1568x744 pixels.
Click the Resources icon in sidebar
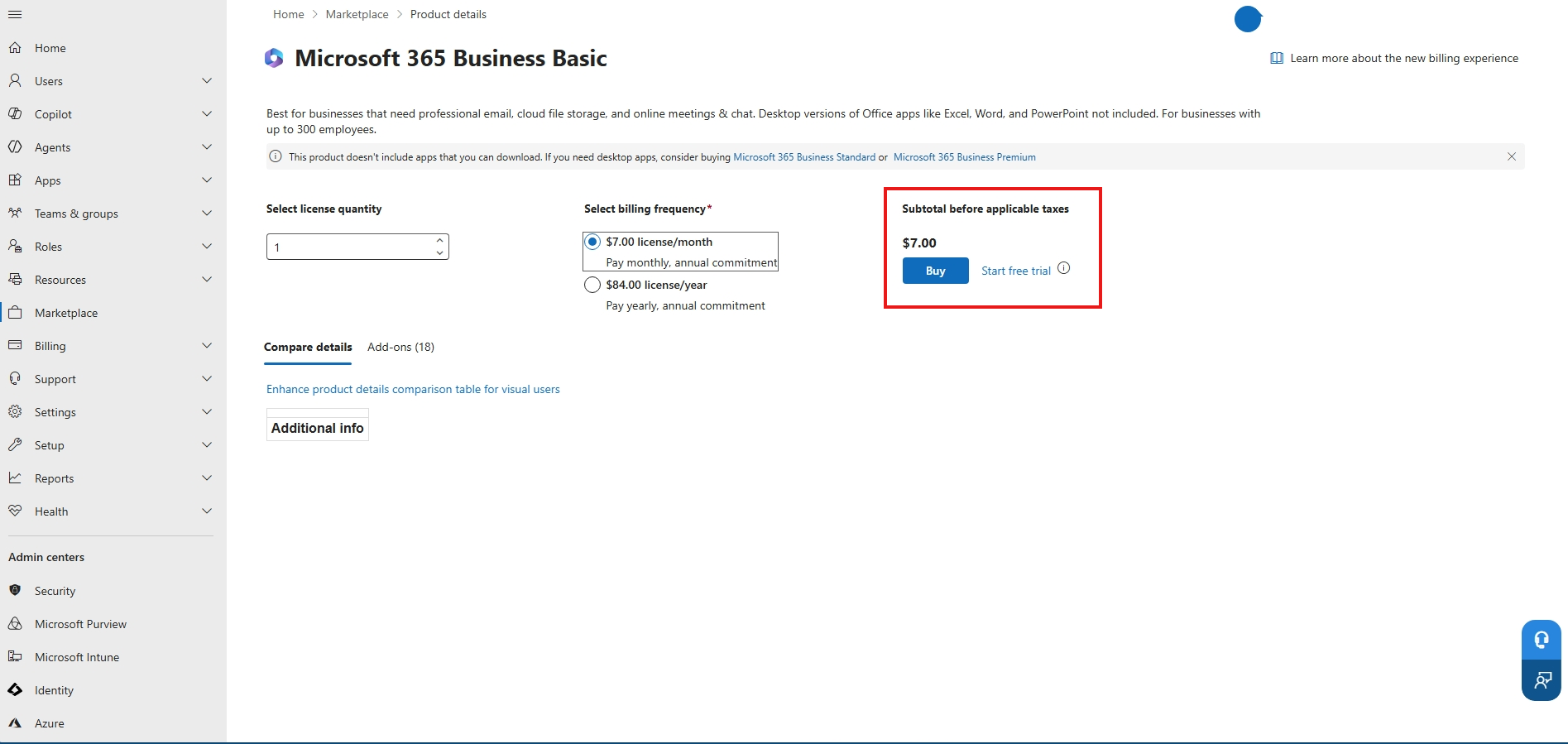coord(15,280)
